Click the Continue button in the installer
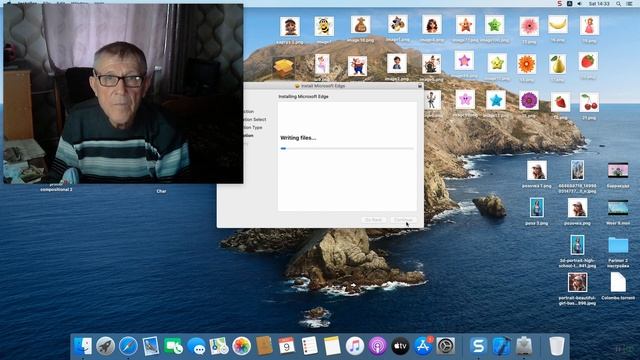 tap(403, 220)
